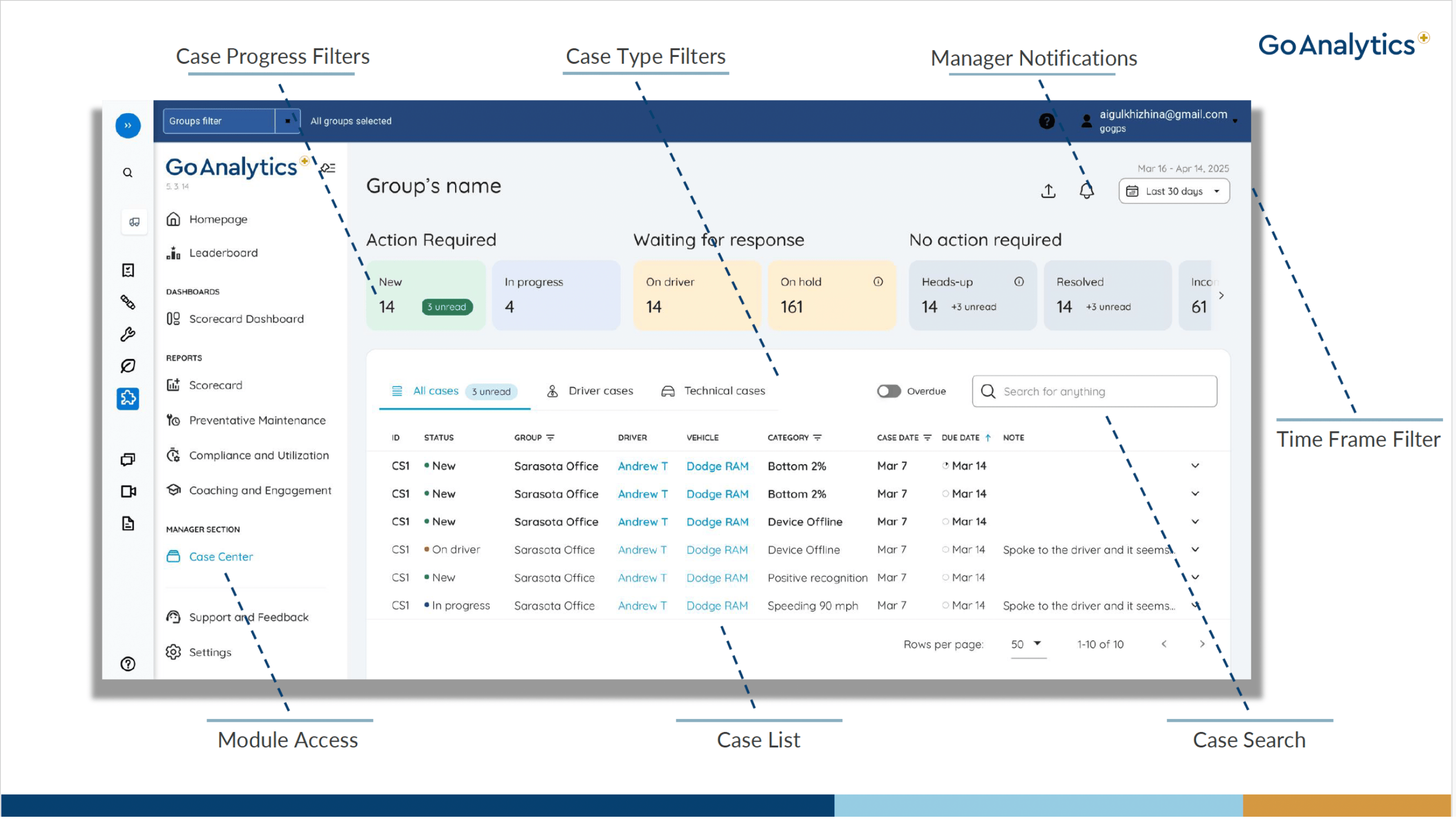Click the wrench maintenance icon in rail
The width and height of the screenshot is (1456, 819).
pos(128,334)
